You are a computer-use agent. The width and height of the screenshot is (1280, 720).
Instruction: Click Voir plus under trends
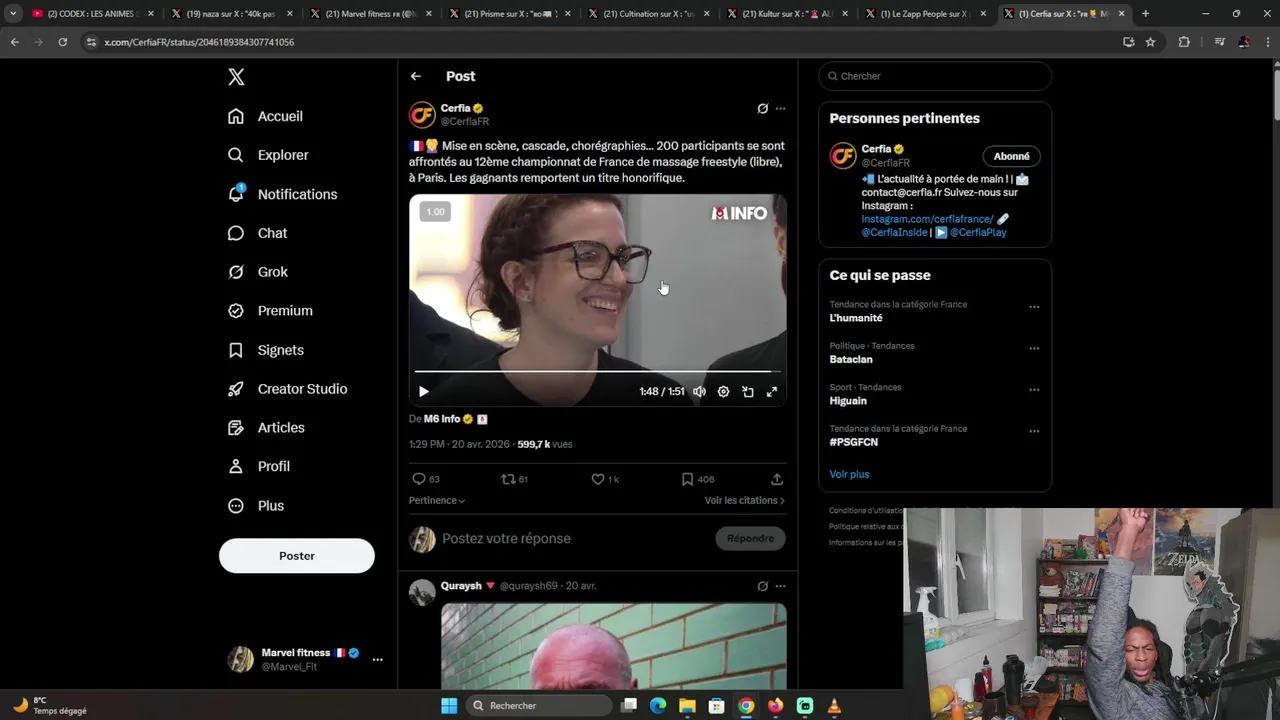point(849,474)
